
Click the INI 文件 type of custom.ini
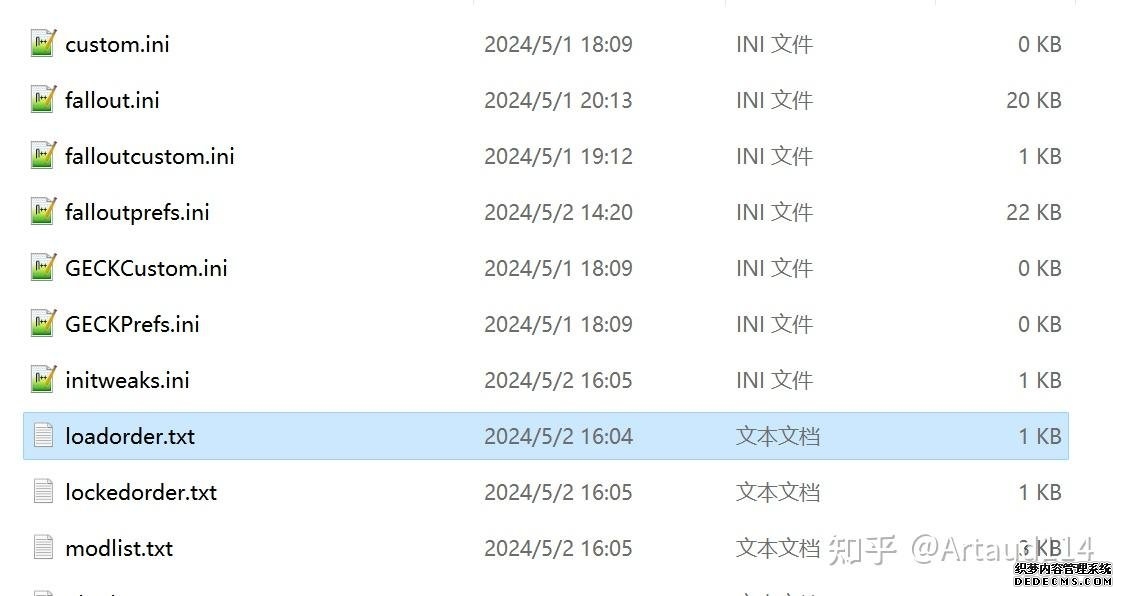click(x=775, y=44)
